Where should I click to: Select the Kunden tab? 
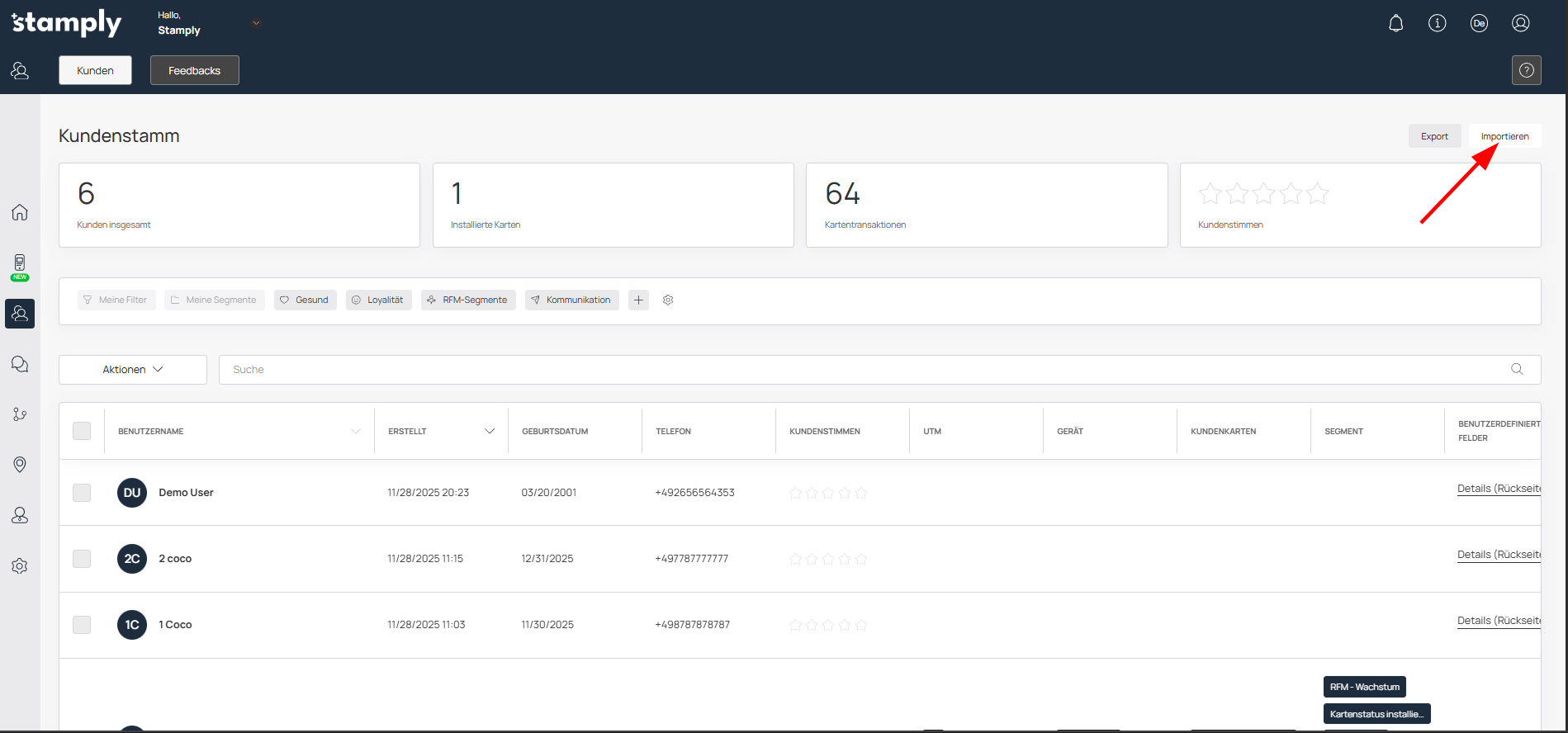[95, 70]
